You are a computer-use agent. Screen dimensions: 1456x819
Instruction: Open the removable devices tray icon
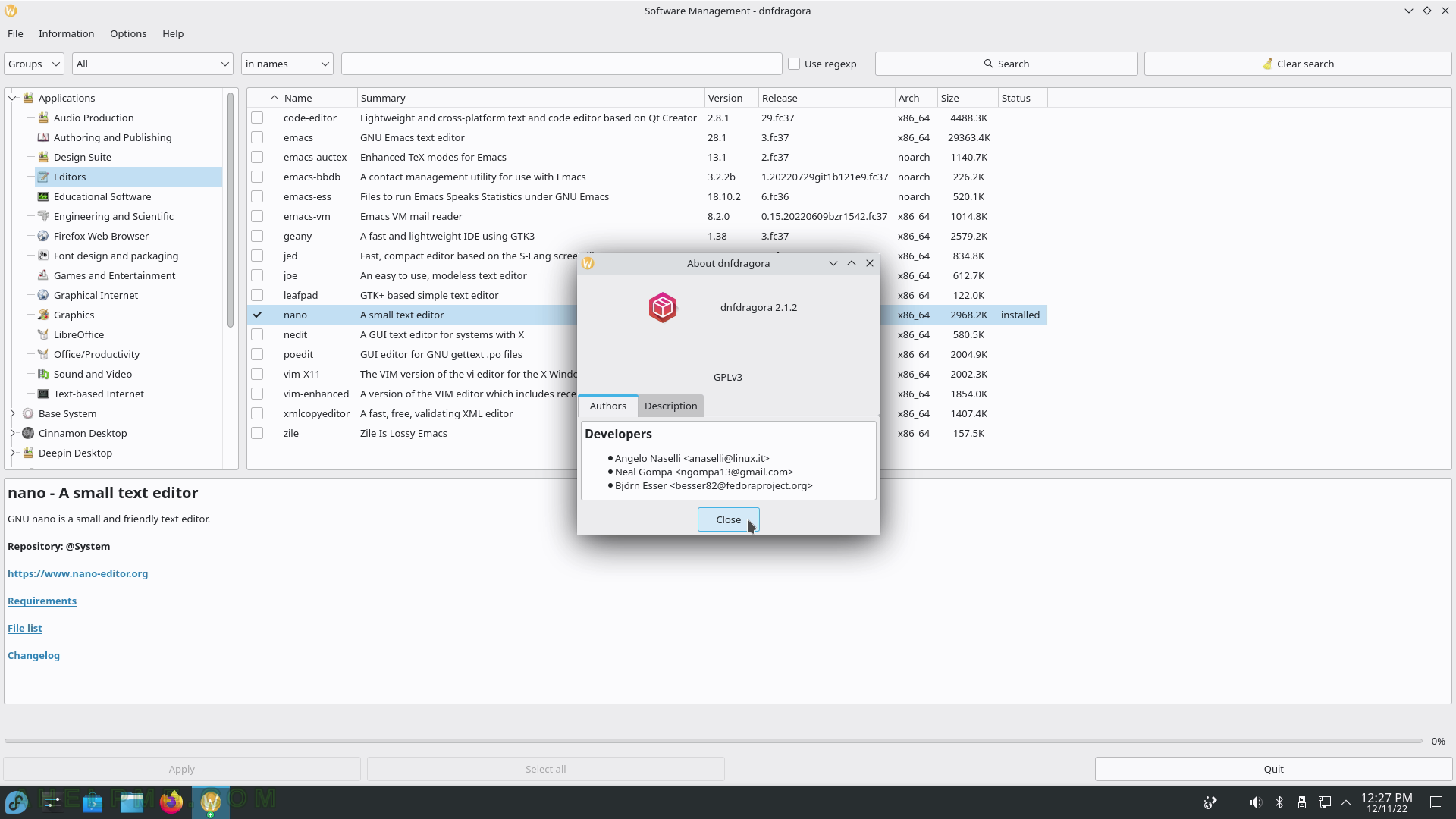(x=1301, y=802)
